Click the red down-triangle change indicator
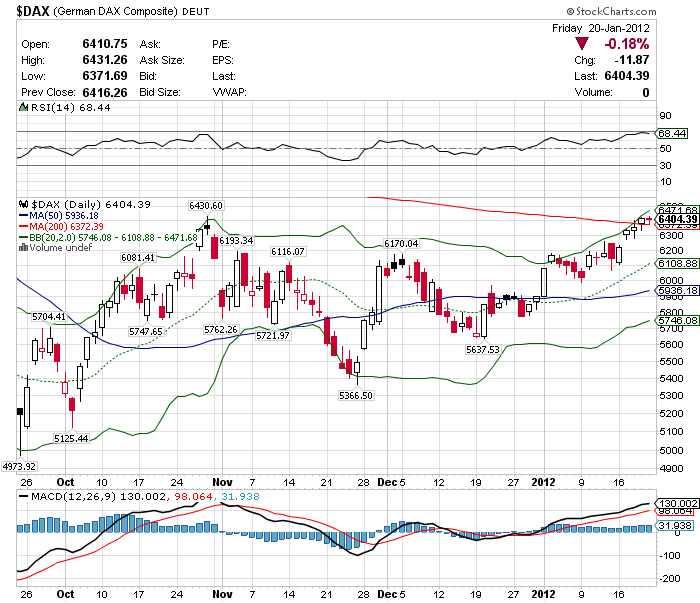The width and height of the screenshot is (700, 603). [582, 44]
